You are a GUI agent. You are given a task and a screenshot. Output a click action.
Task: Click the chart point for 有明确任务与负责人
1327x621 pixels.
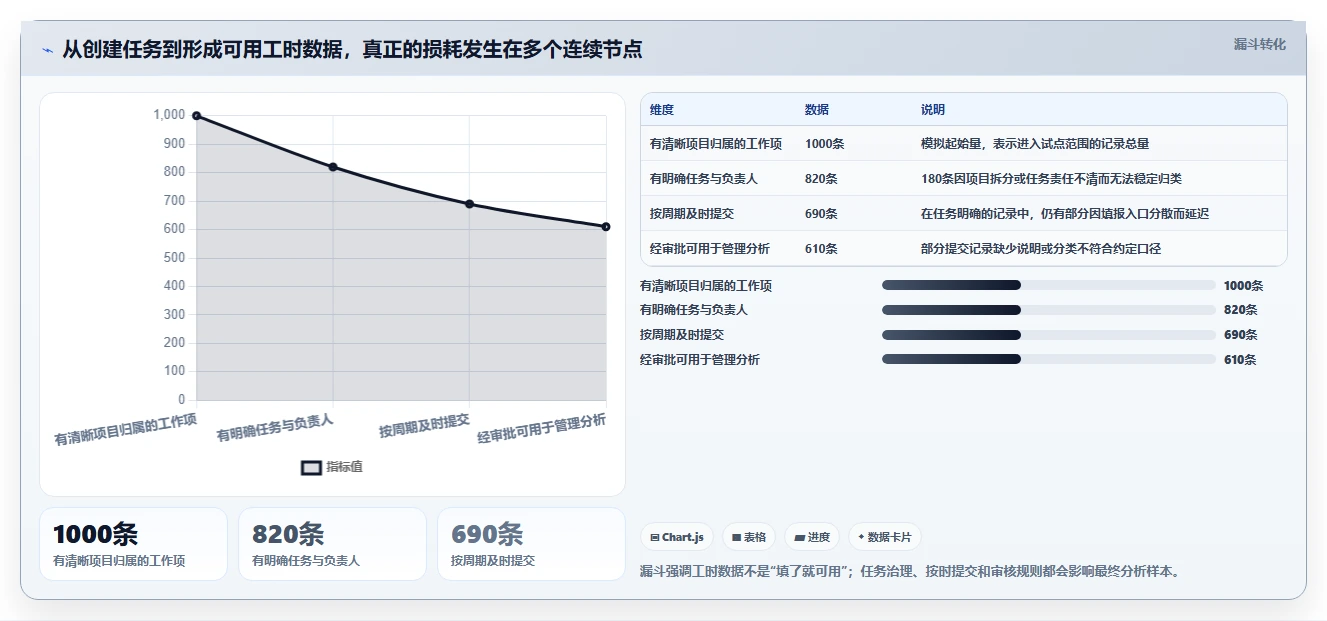[333, 167]
